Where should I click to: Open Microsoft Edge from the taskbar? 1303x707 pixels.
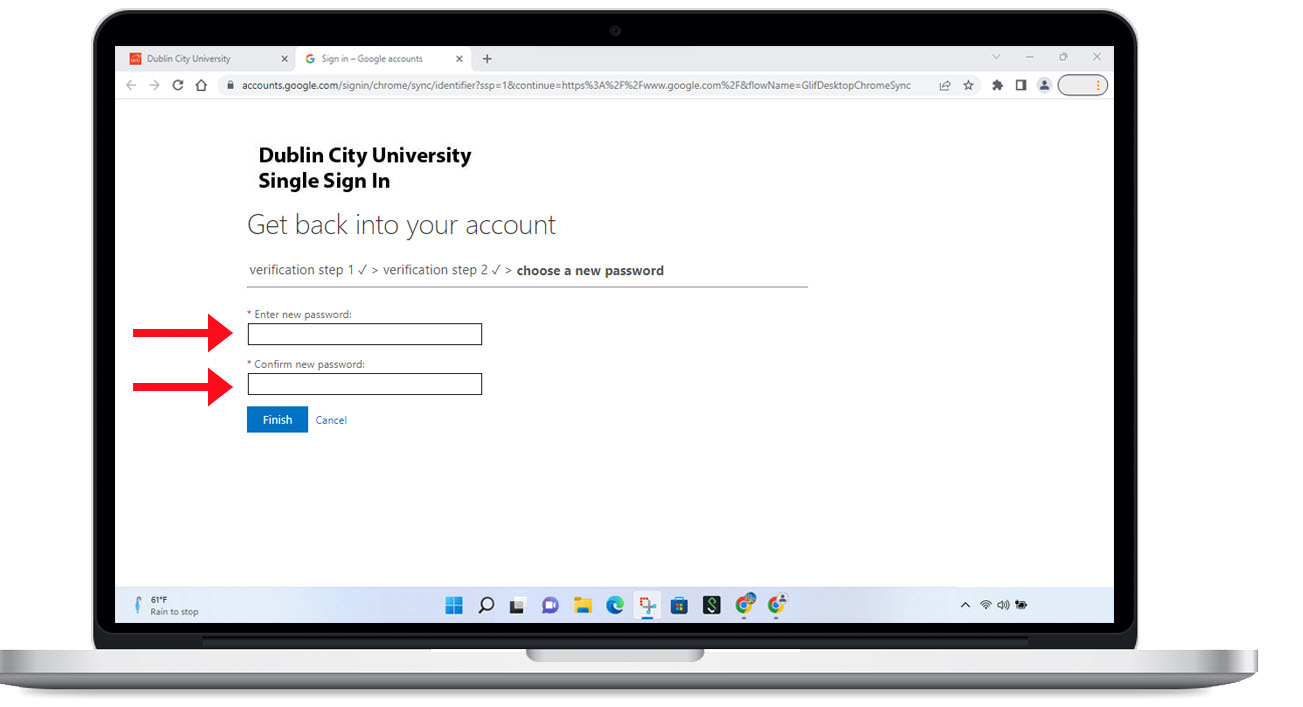tap(615, 605)
